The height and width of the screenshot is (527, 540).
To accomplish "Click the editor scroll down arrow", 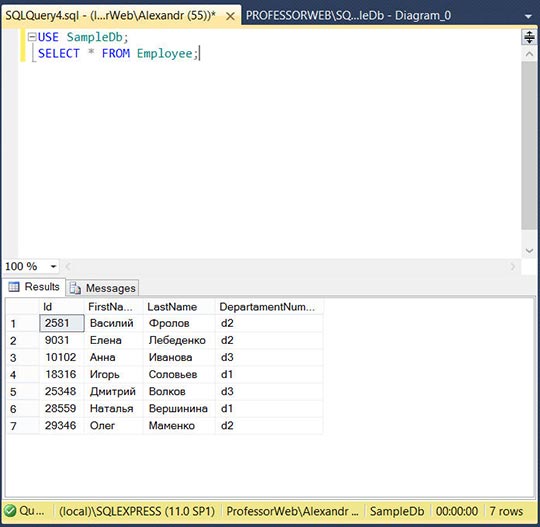I will pos(529,250).
